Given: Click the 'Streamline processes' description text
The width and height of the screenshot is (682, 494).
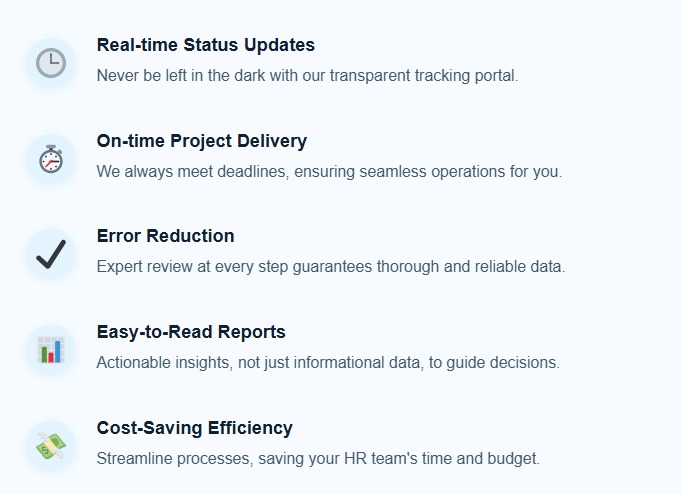Looking at the screenshot, I should click(x=317, y=458).
